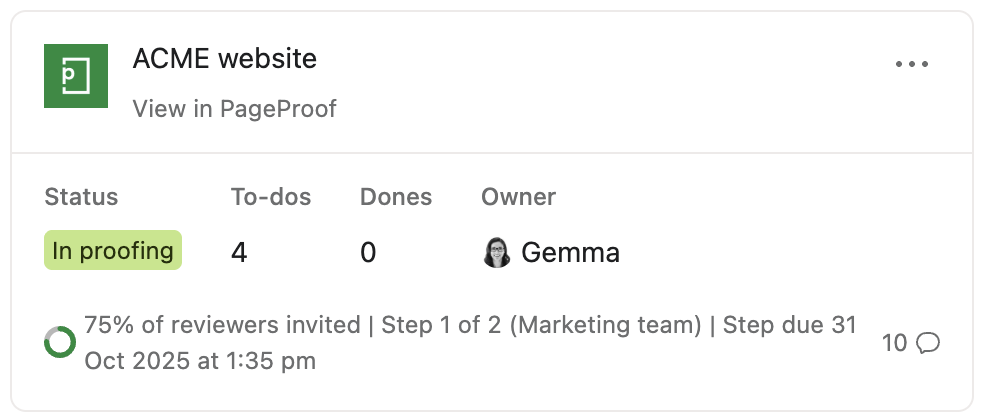Click the green PageProof logo icon
Screen dimensions: 986x420
[x=77, y=76]
